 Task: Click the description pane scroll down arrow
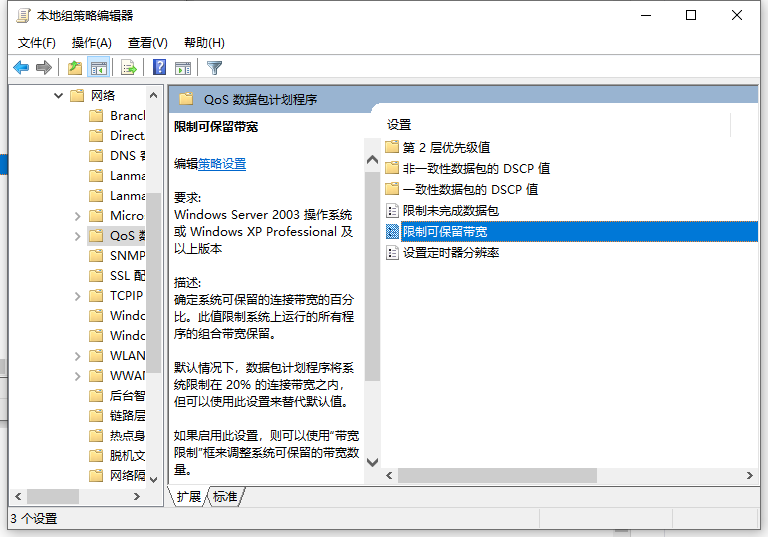tap(372, 463)
